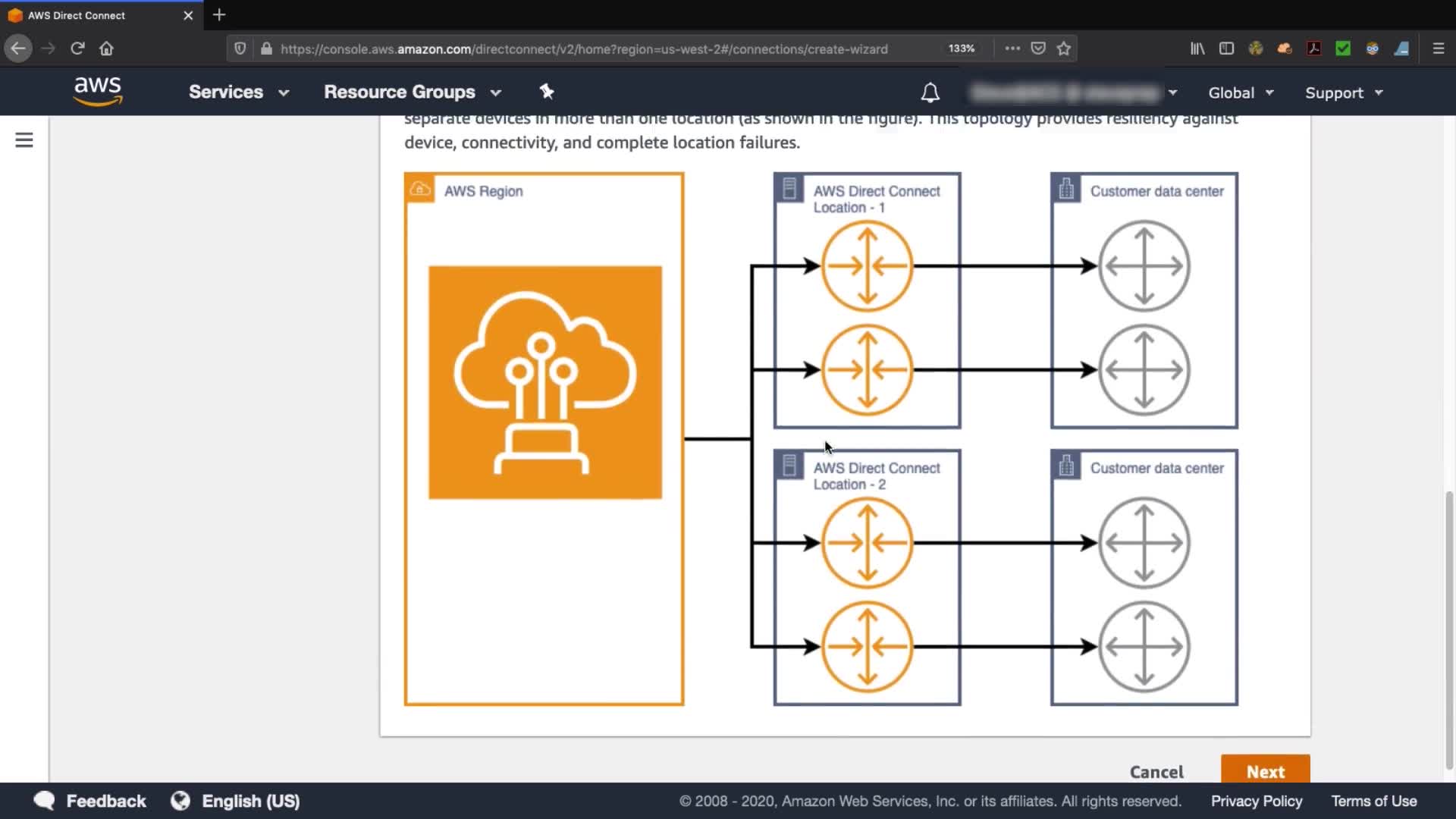Viewport: 1456px width, 819px height.
Task: Open the Global region dropdown
Action: tap(1240, 93)
